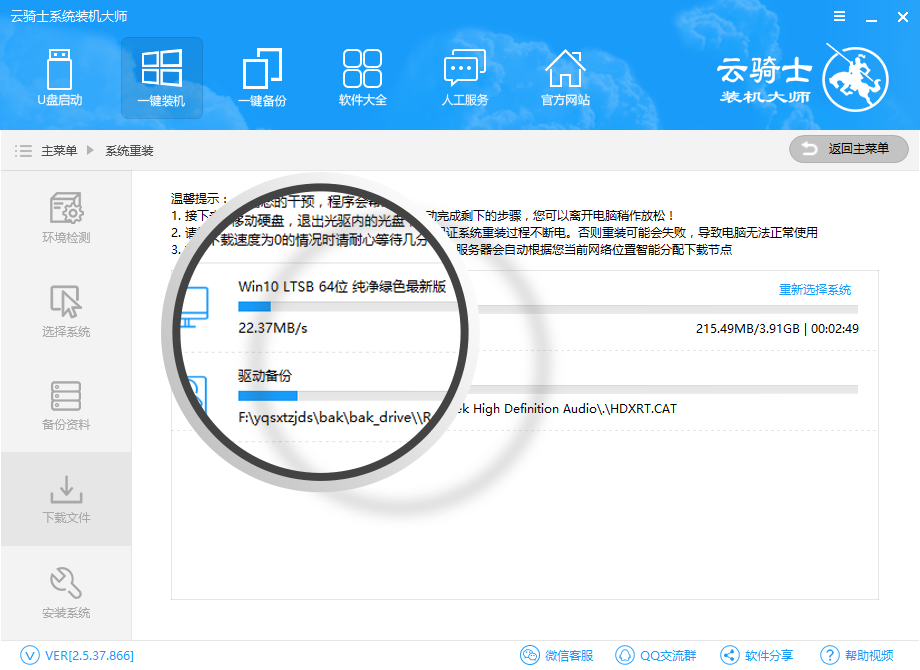Click 软件分享 share icon

pyautogui.click(x=757, y=656)
